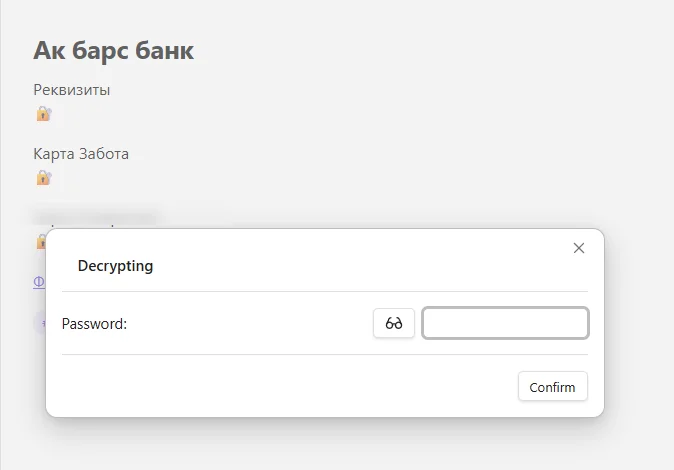
Task: Click empty space left of Confirm button
Action: coord(288,387)
